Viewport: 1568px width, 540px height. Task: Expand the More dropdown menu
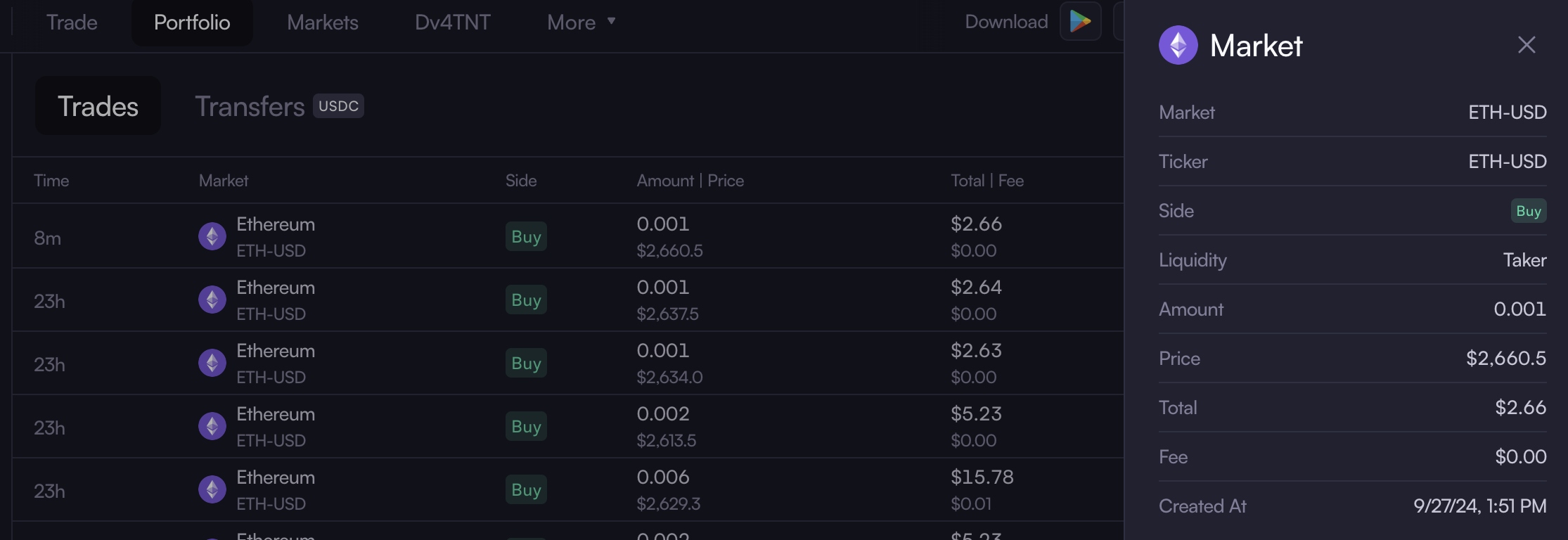pyautogui.click(x=581, y=22)
